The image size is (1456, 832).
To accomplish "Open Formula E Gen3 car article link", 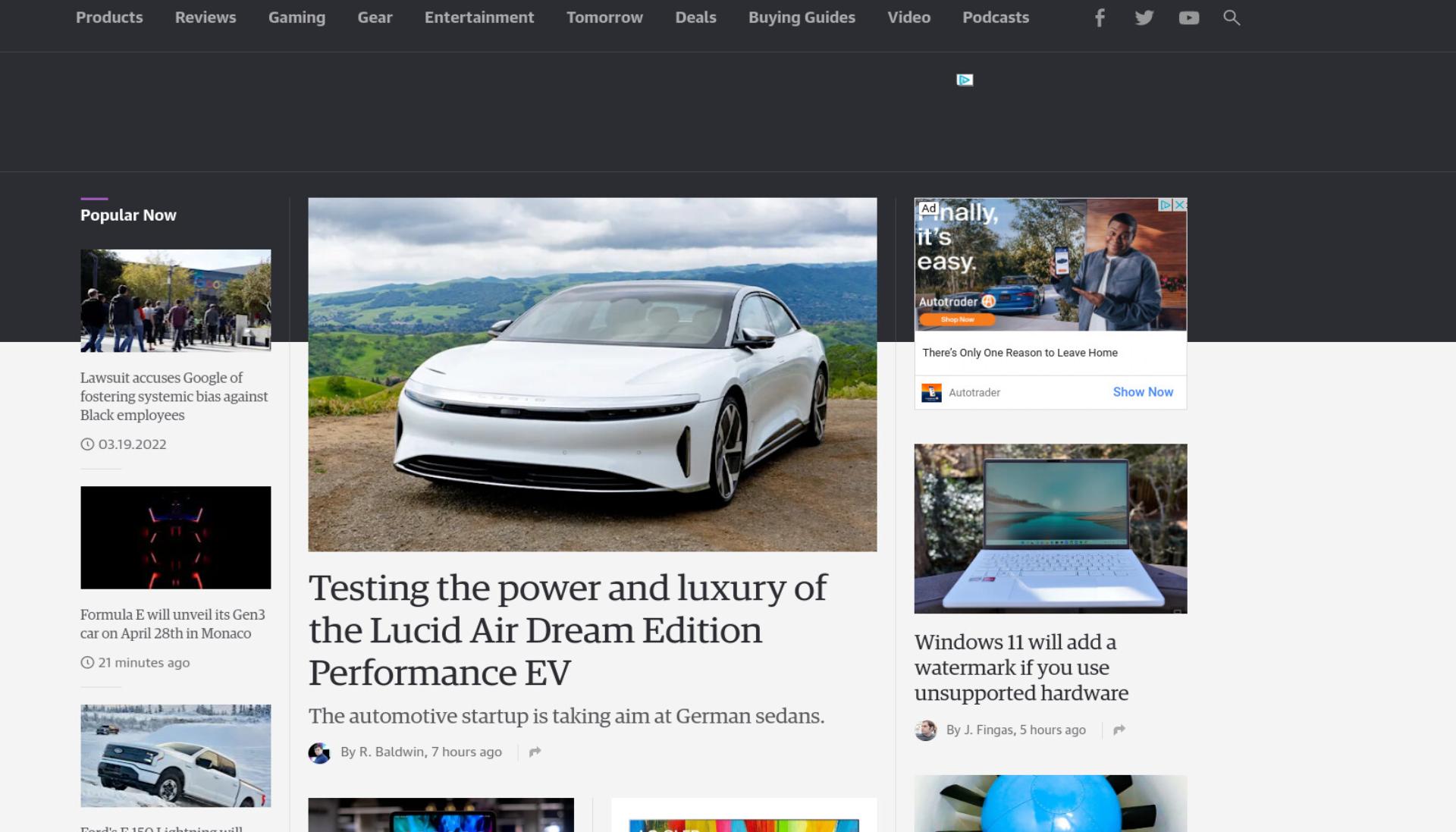I will [x=173, y=623].
